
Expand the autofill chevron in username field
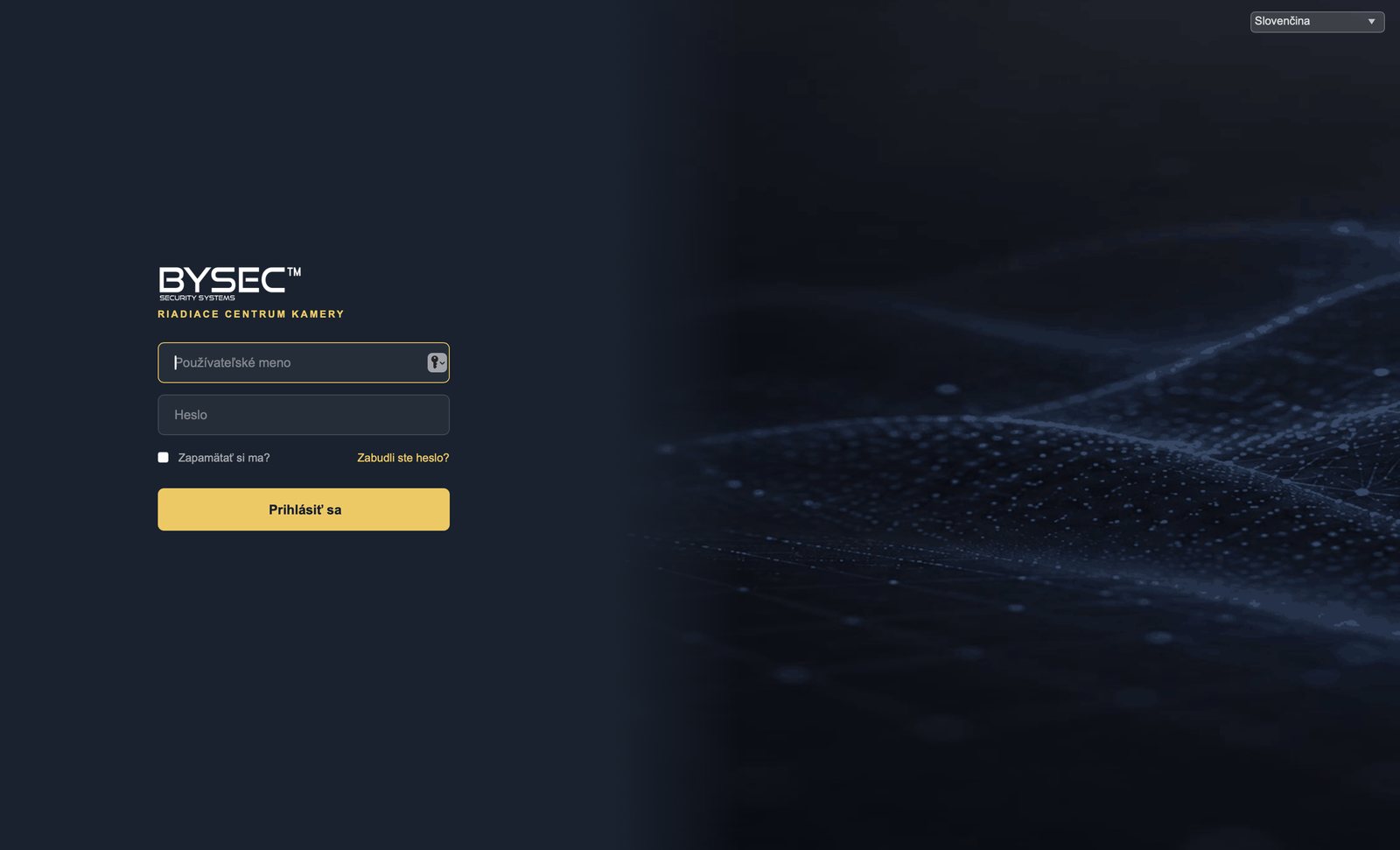click(x=444, y=362)
